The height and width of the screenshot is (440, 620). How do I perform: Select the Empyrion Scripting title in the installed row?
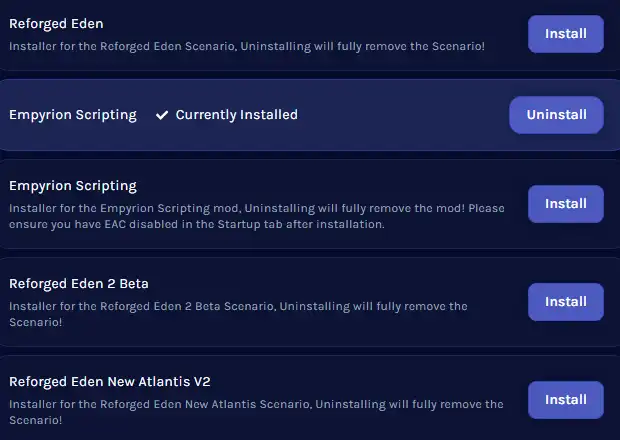(73, 115)
